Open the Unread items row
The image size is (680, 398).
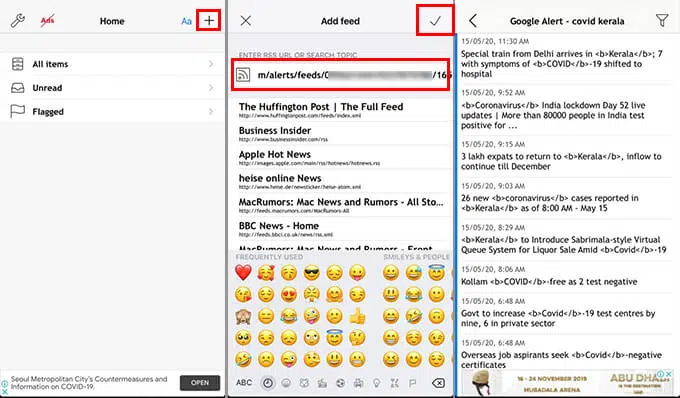(113, 88)
